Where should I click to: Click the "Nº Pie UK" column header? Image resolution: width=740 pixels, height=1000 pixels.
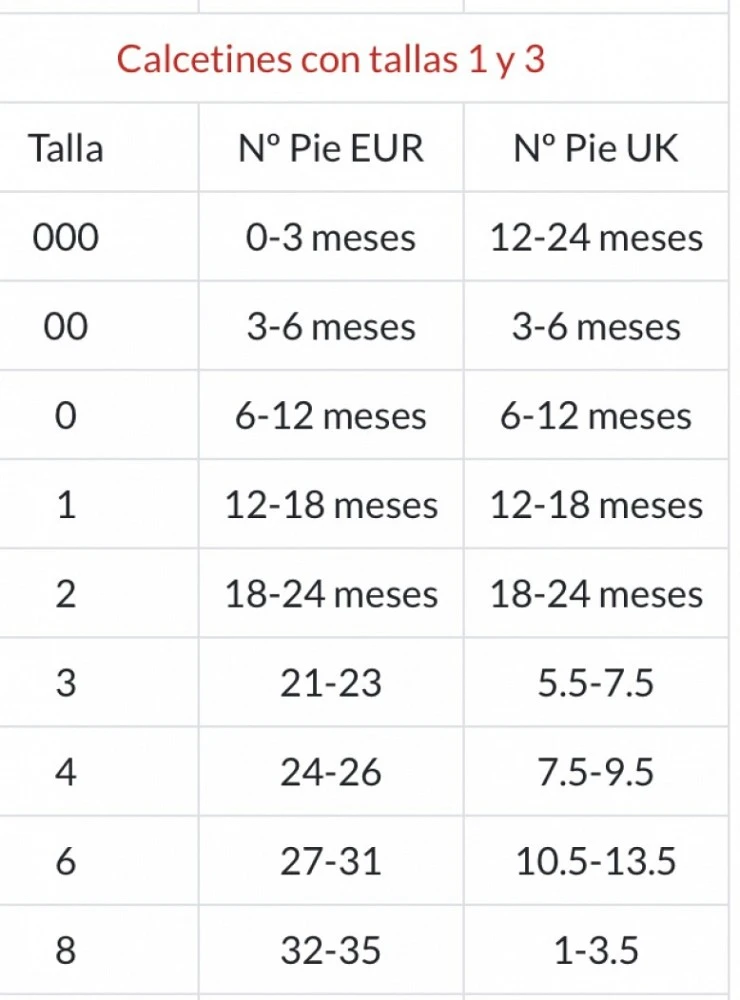pos(596,148)
